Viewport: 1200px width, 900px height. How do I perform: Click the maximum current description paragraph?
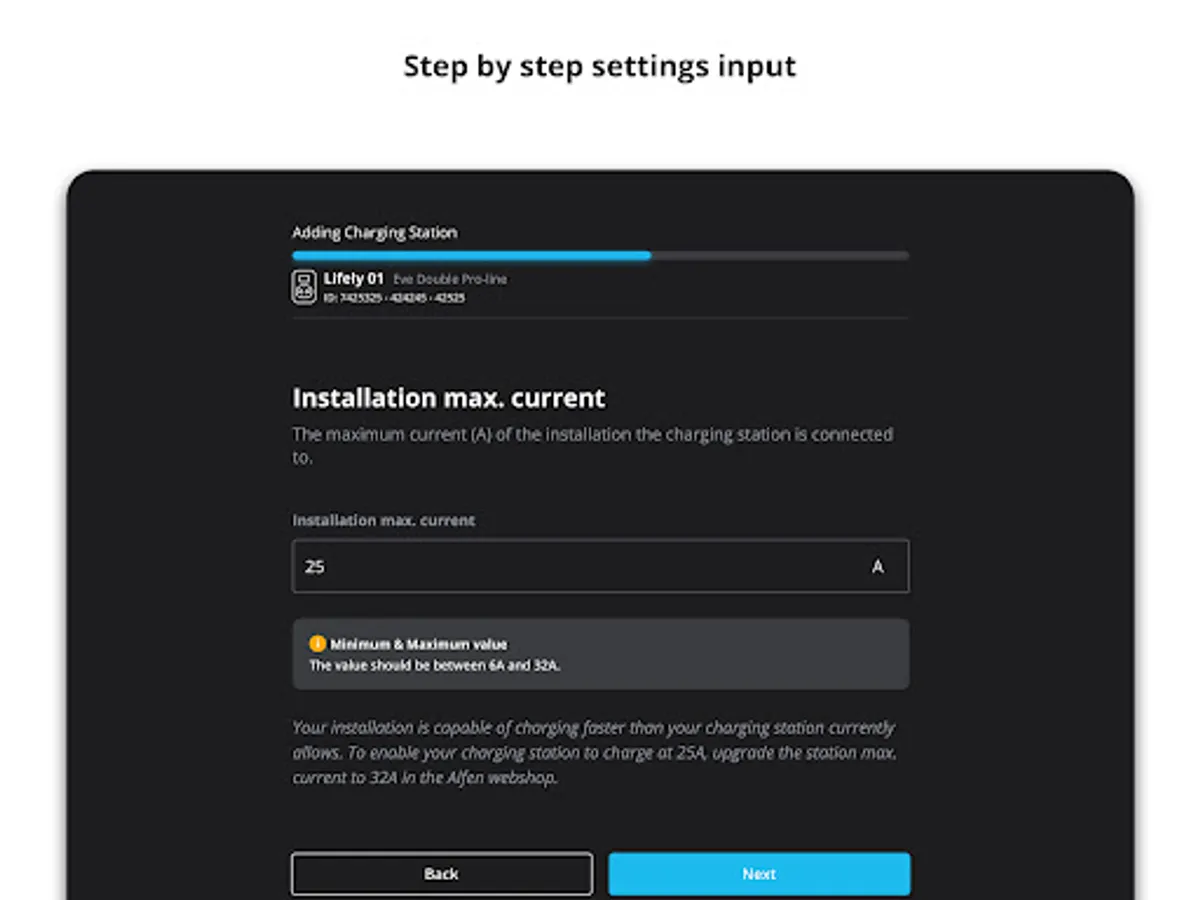point(592,446)
